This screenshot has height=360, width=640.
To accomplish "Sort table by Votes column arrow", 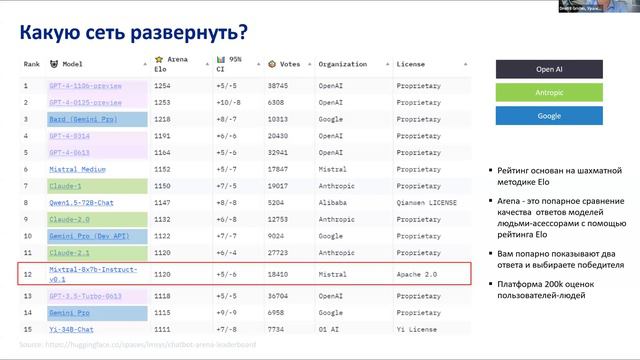I will 309,64.
